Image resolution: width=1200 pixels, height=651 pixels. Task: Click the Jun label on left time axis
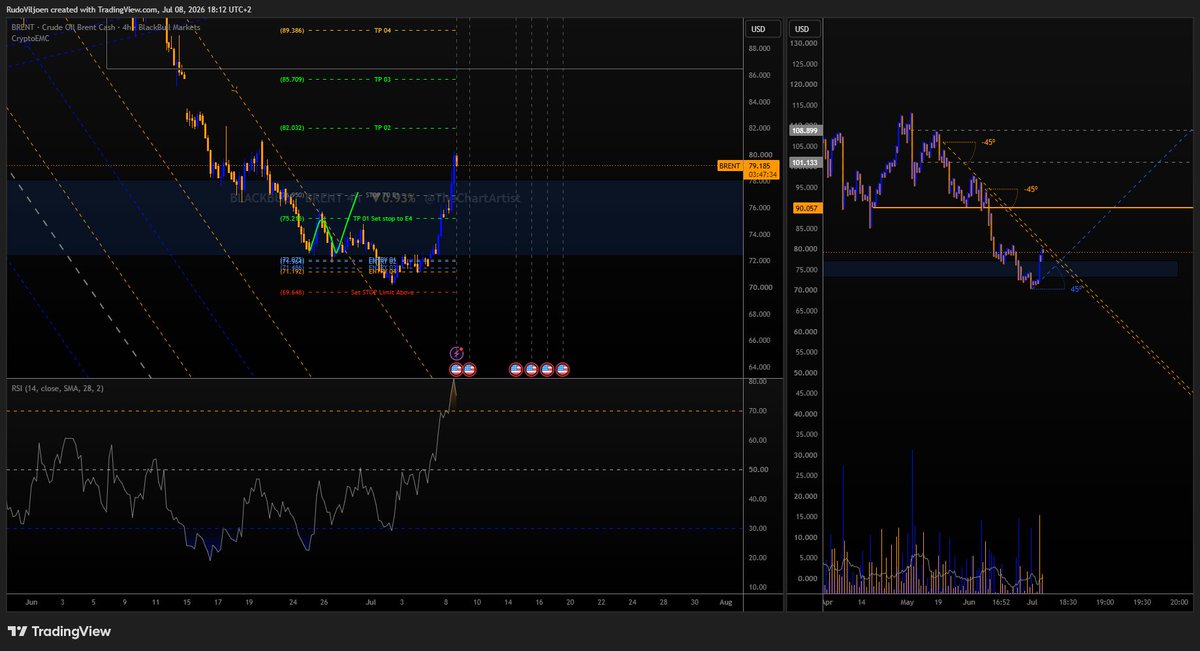31,604
